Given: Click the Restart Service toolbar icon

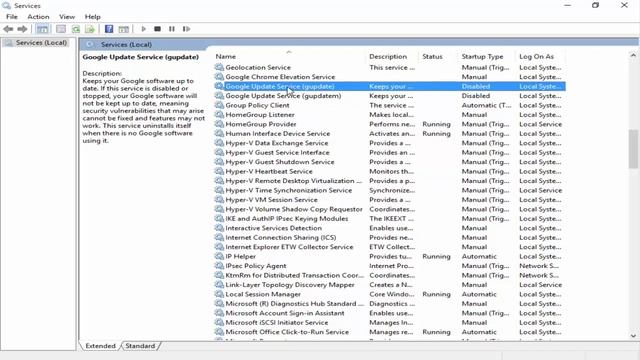Looking at the screenshot, I should click(x=186, y=29).
